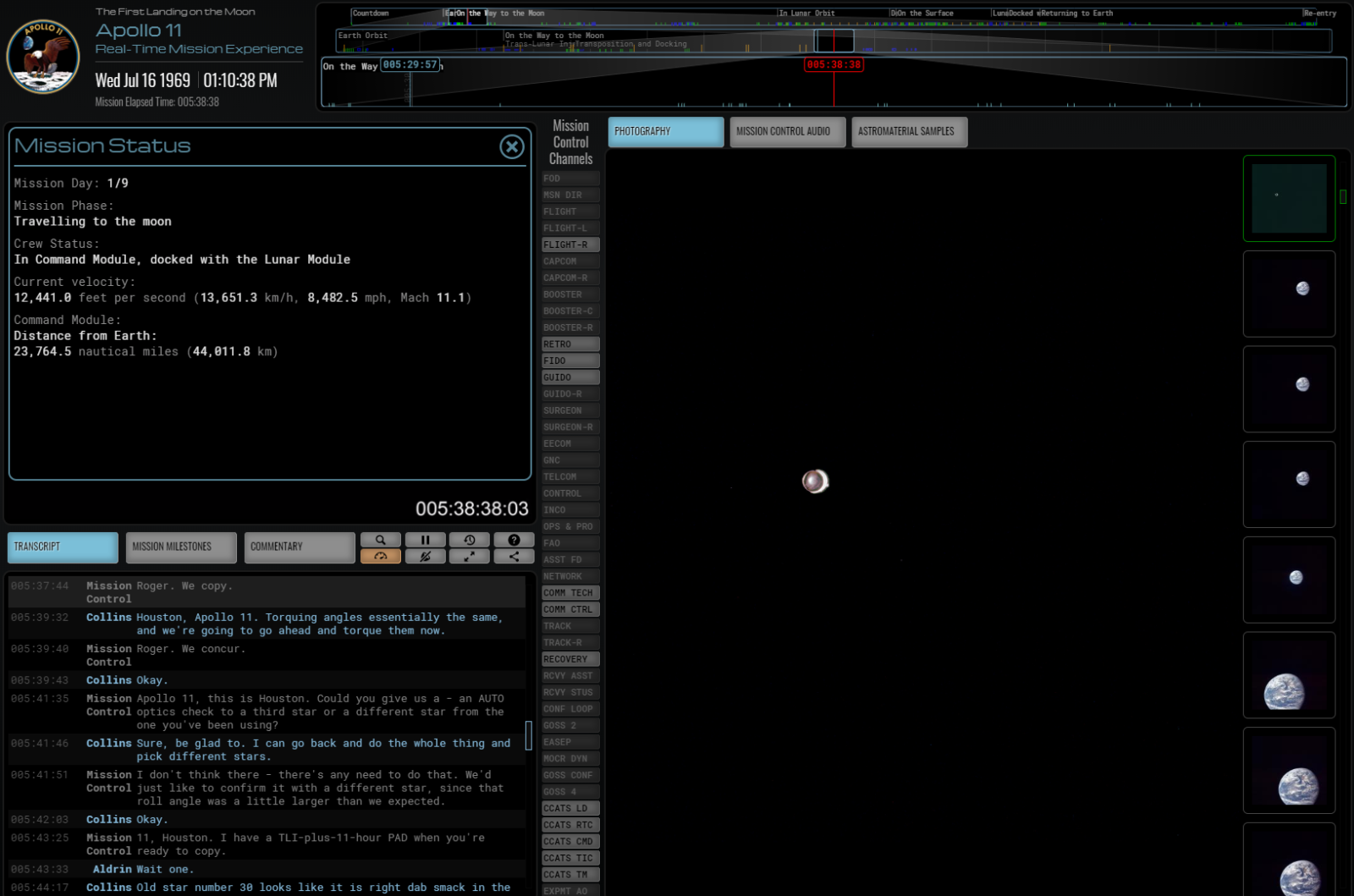Select the RETRO channel

click(570, 344)
